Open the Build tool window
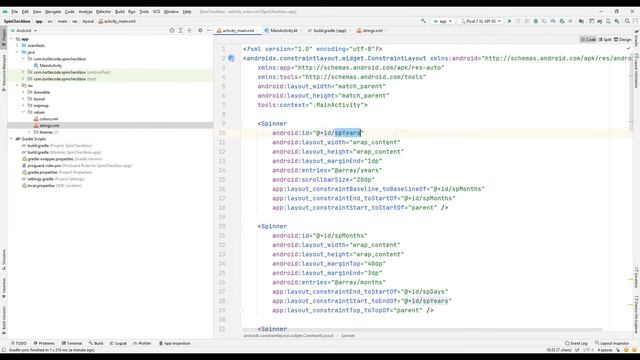 (x=96, y=343)
